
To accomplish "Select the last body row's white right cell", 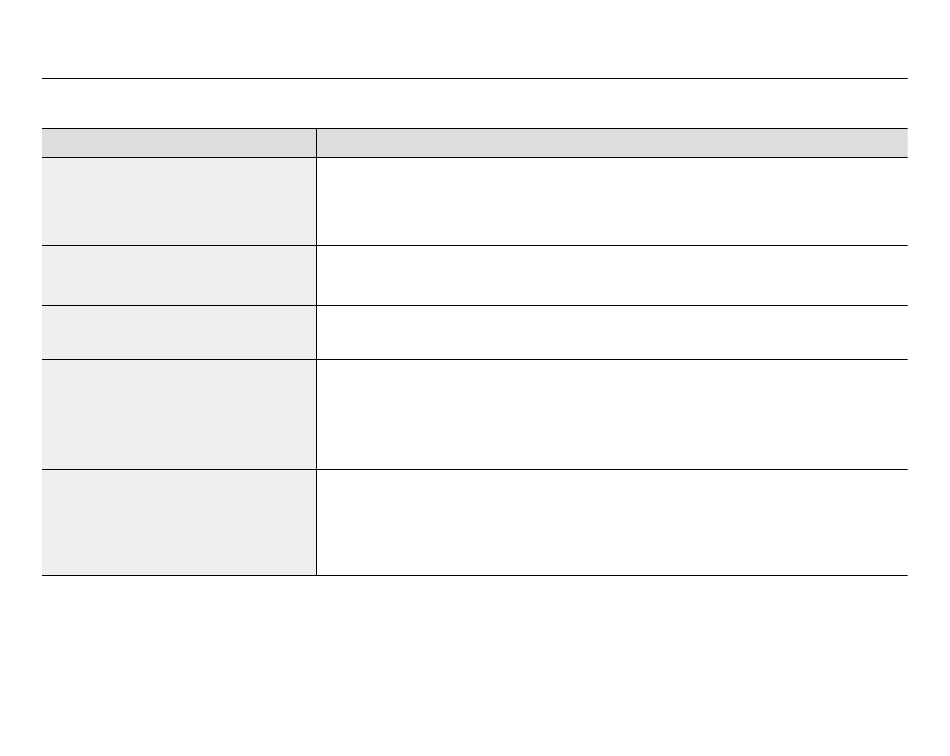I will click(612, 522).
